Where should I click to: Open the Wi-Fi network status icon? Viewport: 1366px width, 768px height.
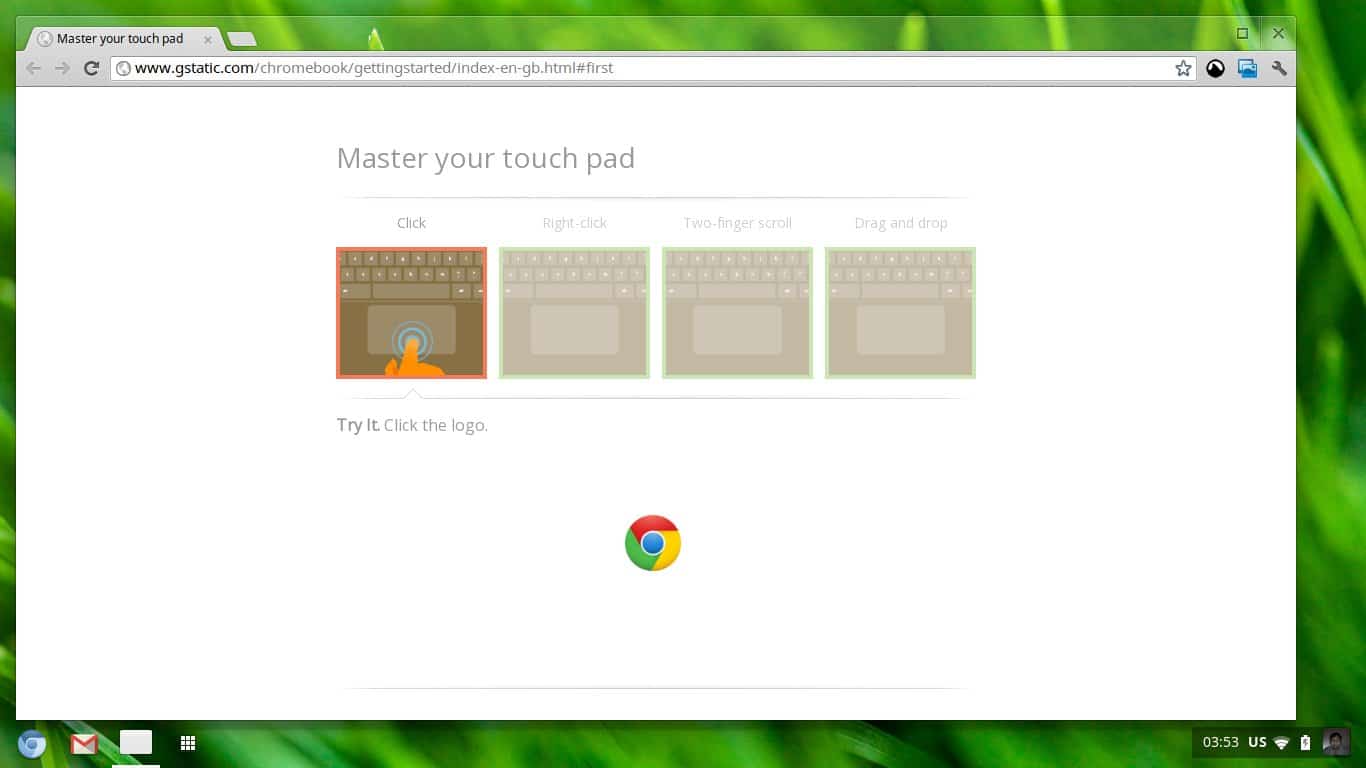(1282, 743)
